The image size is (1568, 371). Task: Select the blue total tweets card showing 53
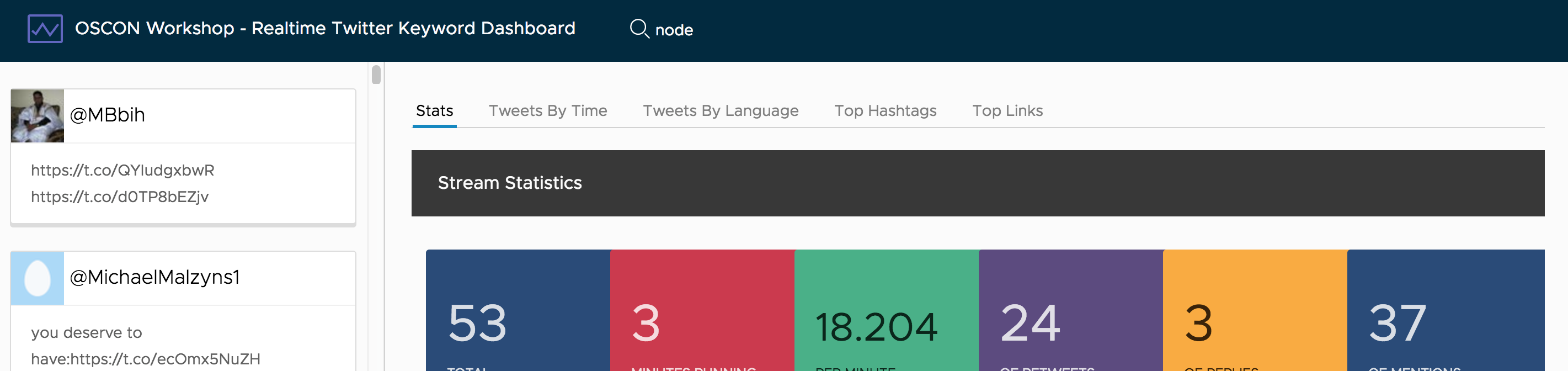pos(518,311)
